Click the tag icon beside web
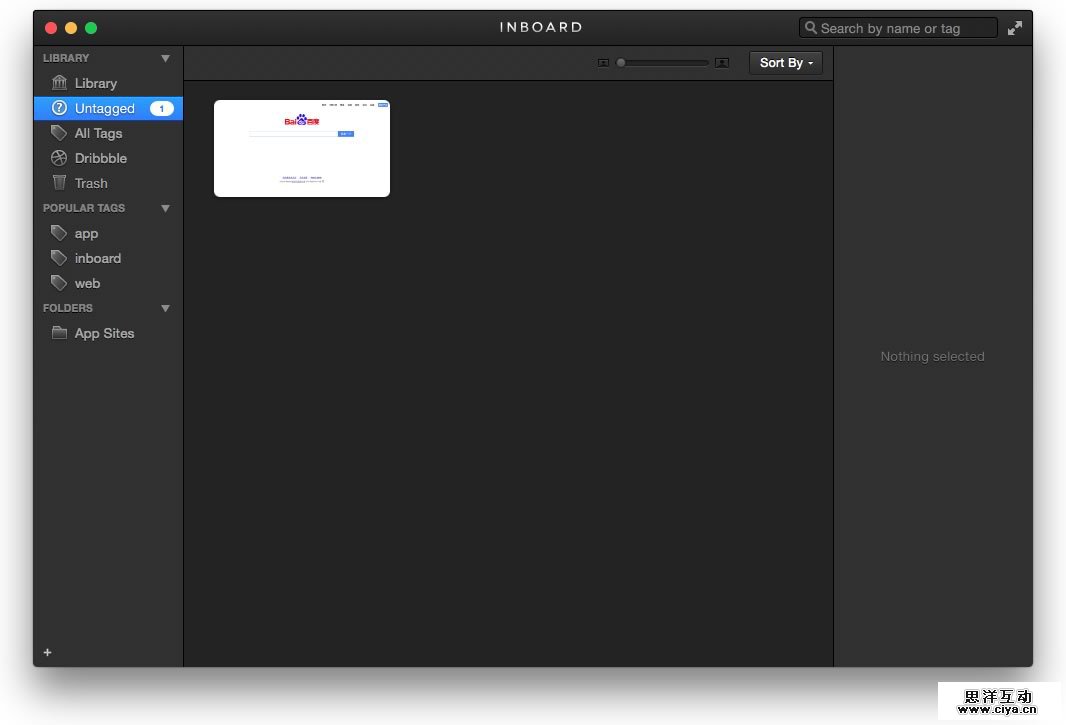 (x=59, y=283)
